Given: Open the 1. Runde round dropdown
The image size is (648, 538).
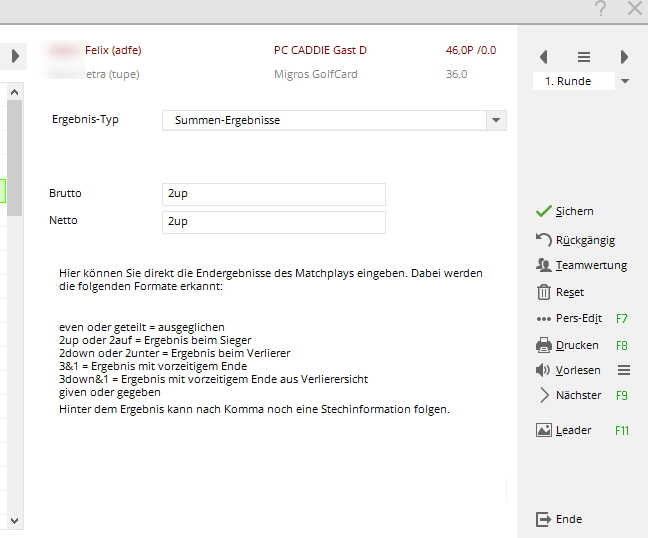Looking at the screenshot, I should point(625,81).
